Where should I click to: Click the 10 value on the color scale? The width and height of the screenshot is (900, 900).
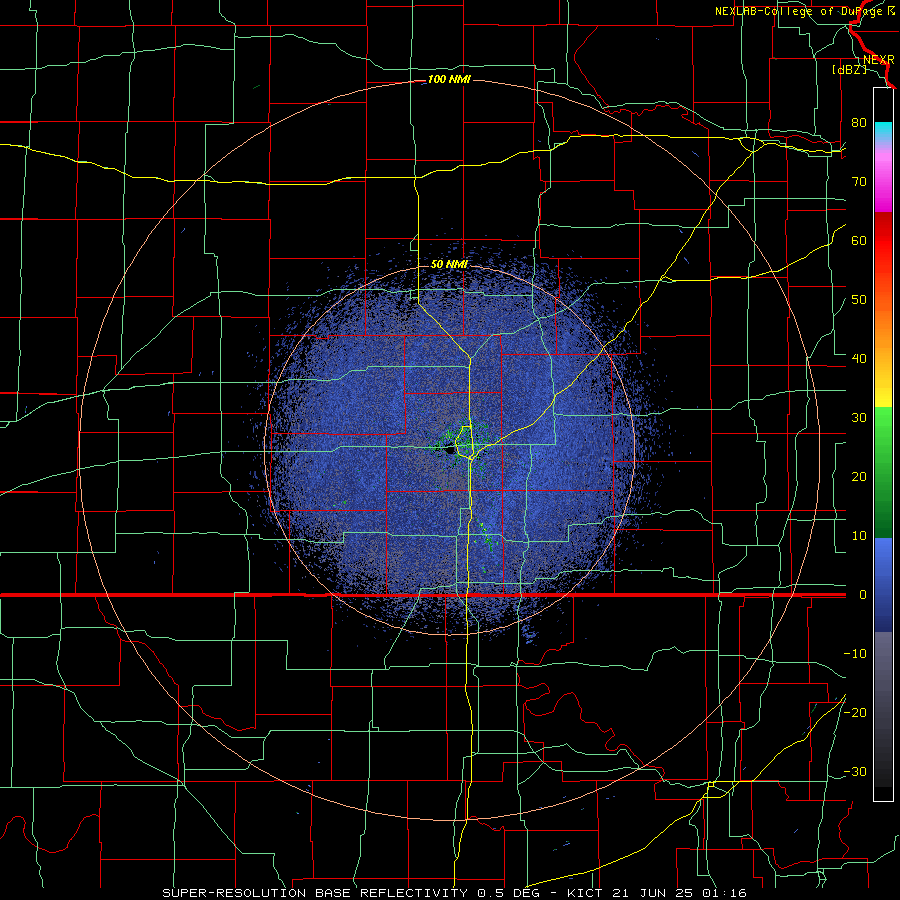tap(859, 536)
